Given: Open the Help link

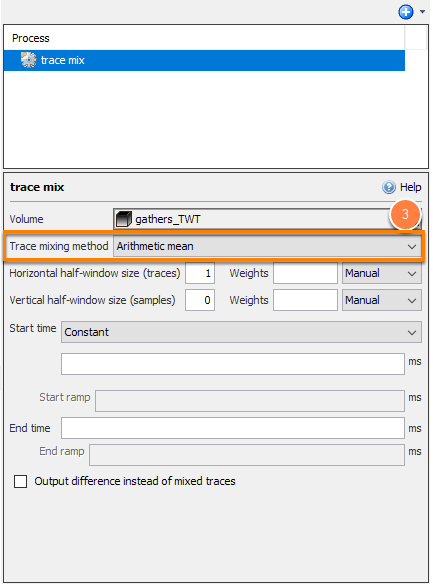Looking at the screenshot, I should 410,187.
